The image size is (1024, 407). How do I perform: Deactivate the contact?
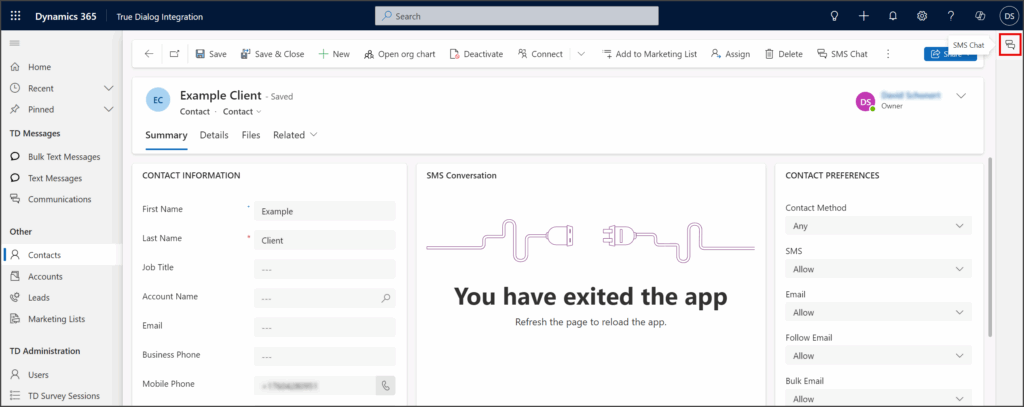click(477, 54)
